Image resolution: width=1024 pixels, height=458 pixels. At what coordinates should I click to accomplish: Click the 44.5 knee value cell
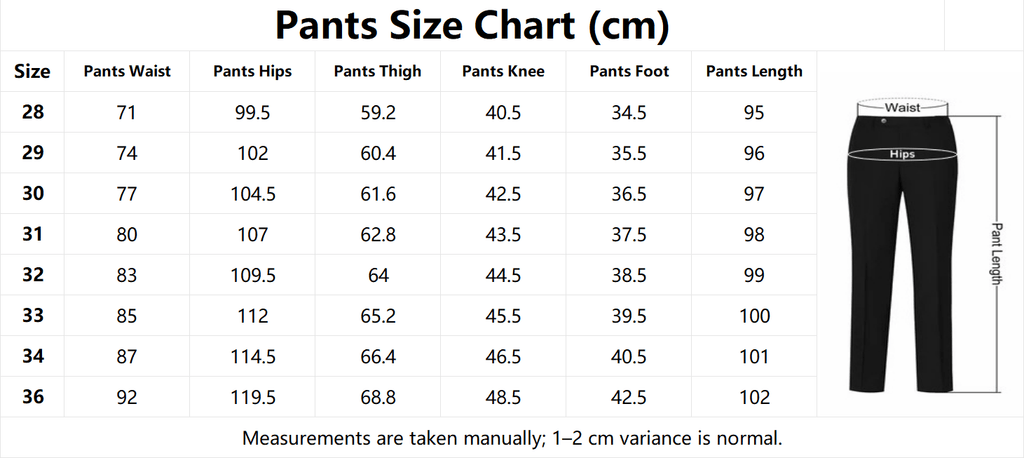pos(503,275)
